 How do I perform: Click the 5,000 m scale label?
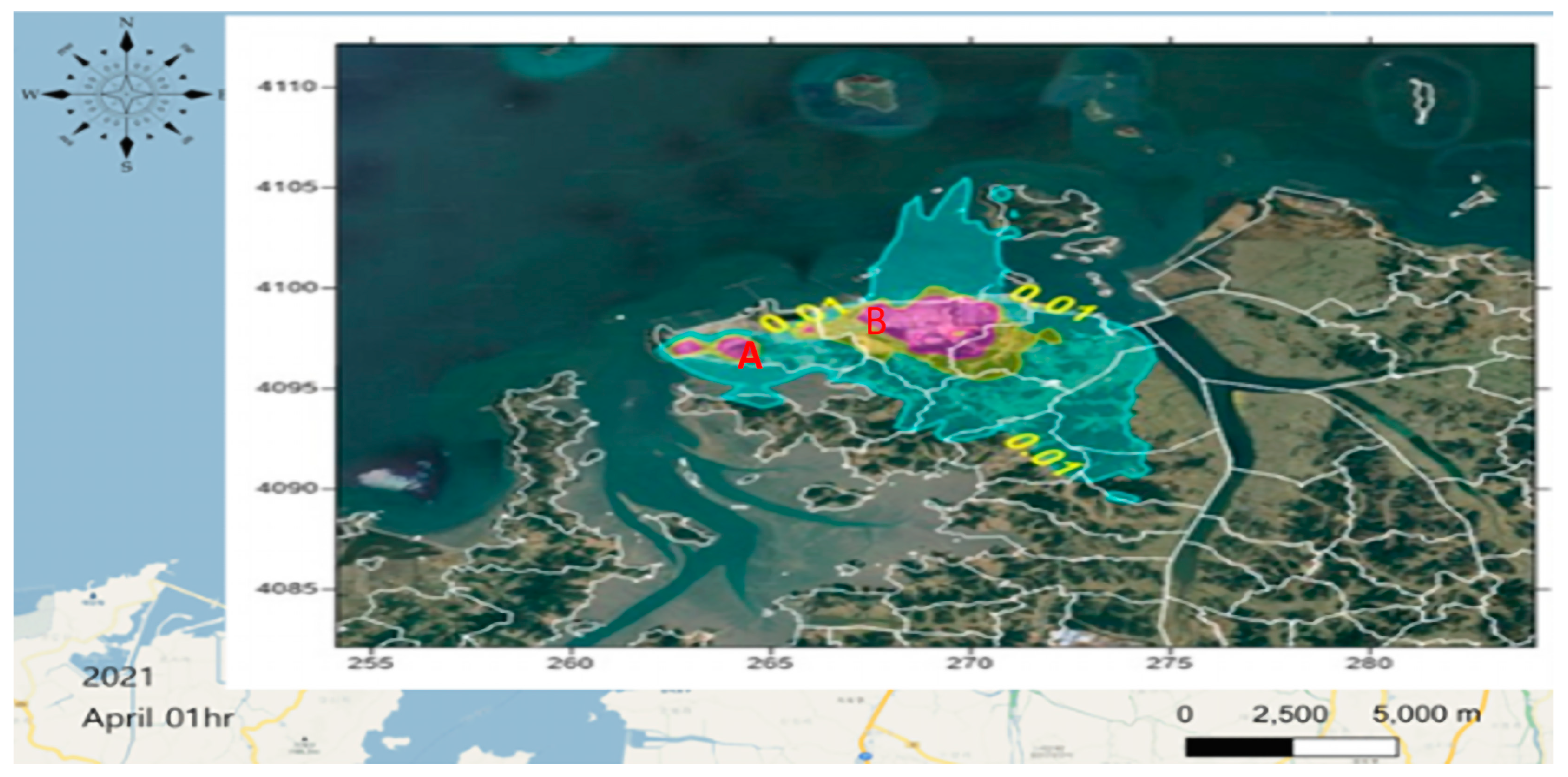pyautogui.click(x=1426, y=714)
